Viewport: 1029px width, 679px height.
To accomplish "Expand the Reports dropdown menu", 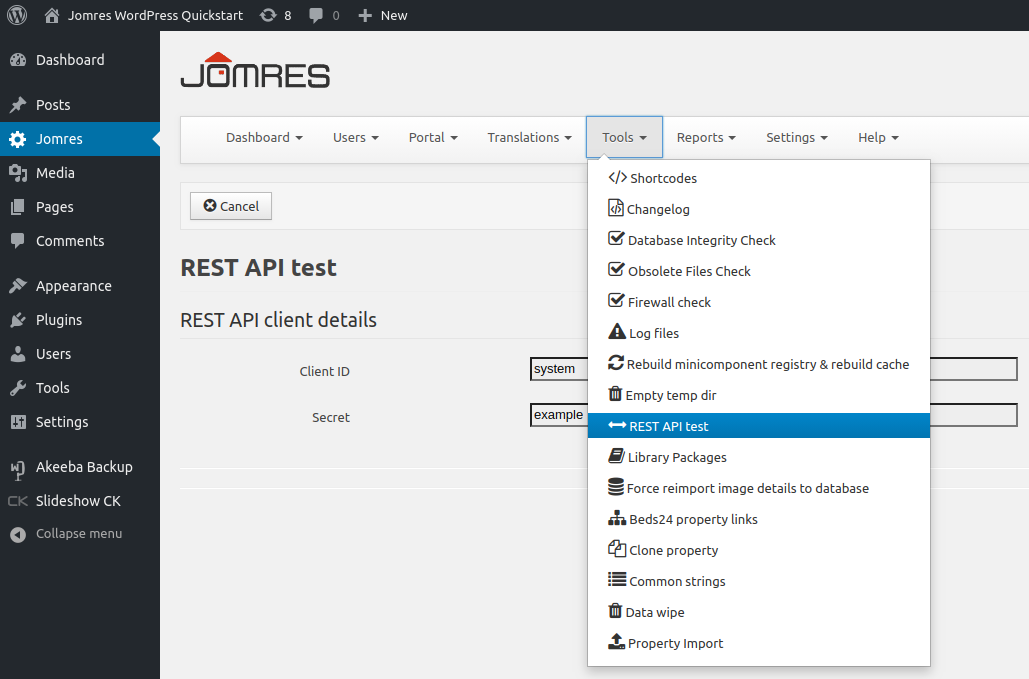I will point(706,138).
